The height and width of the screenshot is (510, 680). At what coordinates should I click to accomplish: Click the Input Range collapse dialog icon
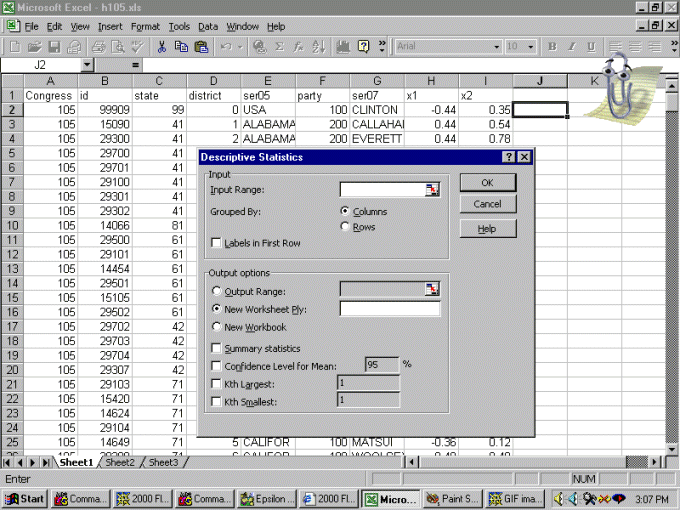tap(432, 189)
